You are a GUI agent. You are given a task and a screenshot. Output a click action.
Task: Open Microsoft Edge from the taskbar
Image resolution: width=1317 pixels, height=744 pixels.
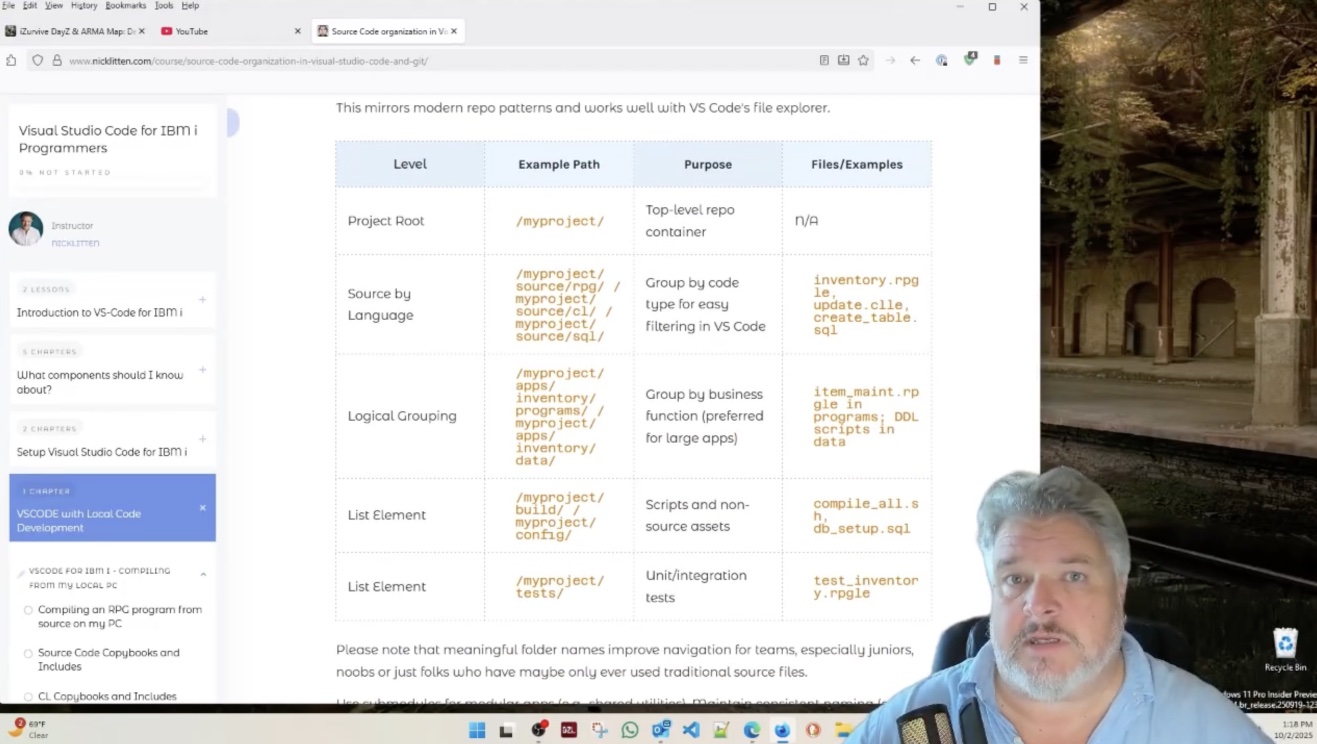point(752,730)
